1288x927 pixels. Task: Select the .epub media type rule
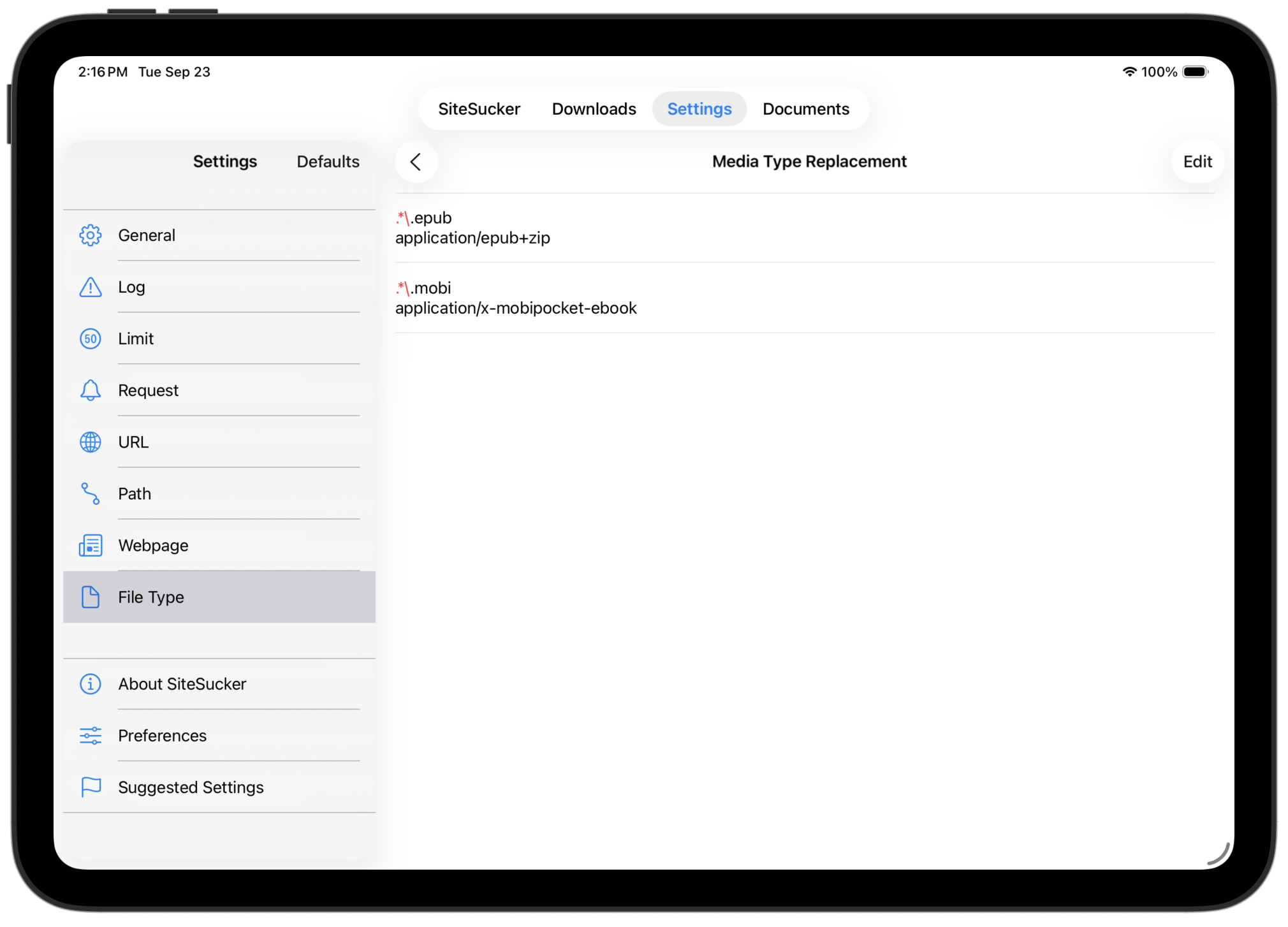tap(803, 228)
